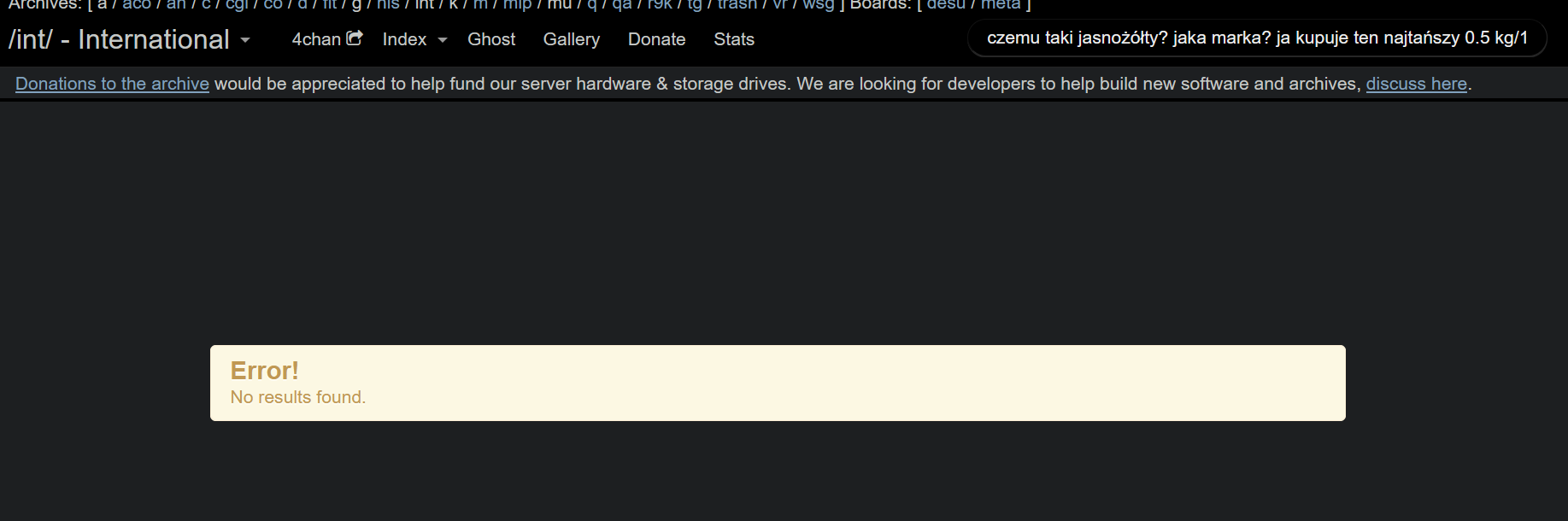Open the cgl archive link
This screenshot has width=1568, height=521.
coord(237,4)
